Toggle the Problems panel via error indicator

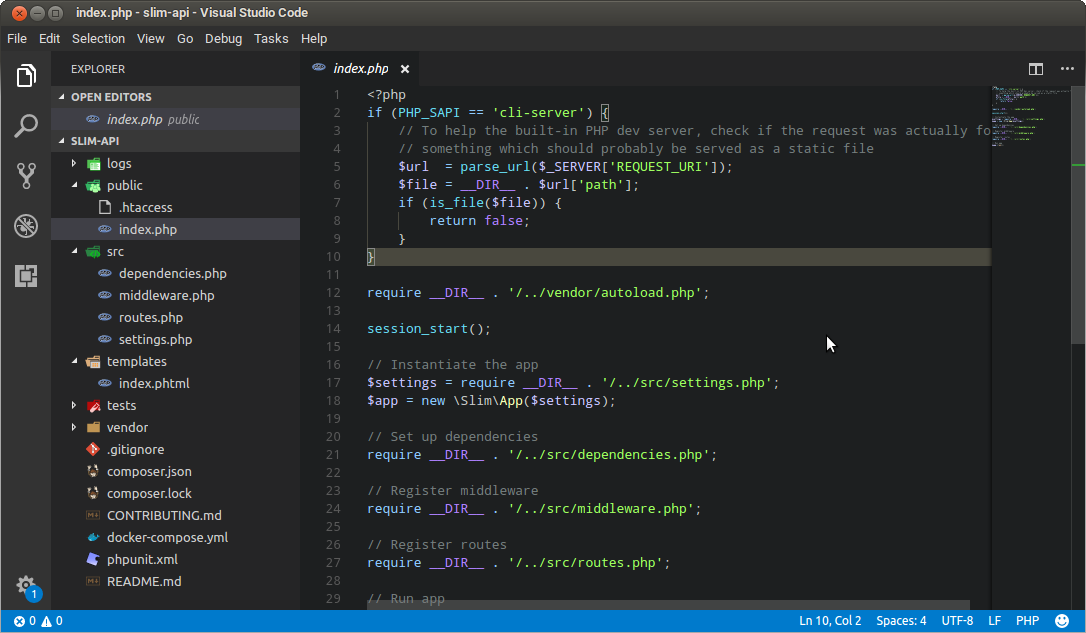pos(30,620)
